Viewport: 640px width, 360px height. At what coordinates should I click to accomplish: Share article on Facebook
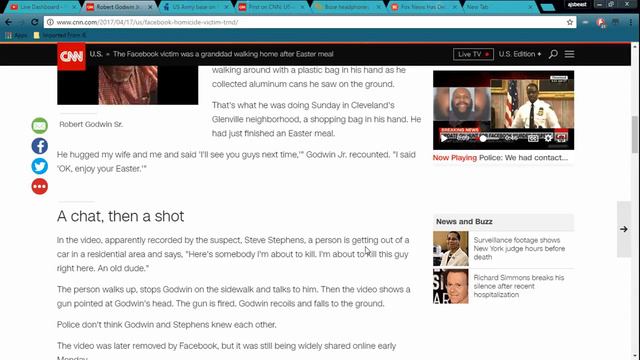(x=40, y=146)
